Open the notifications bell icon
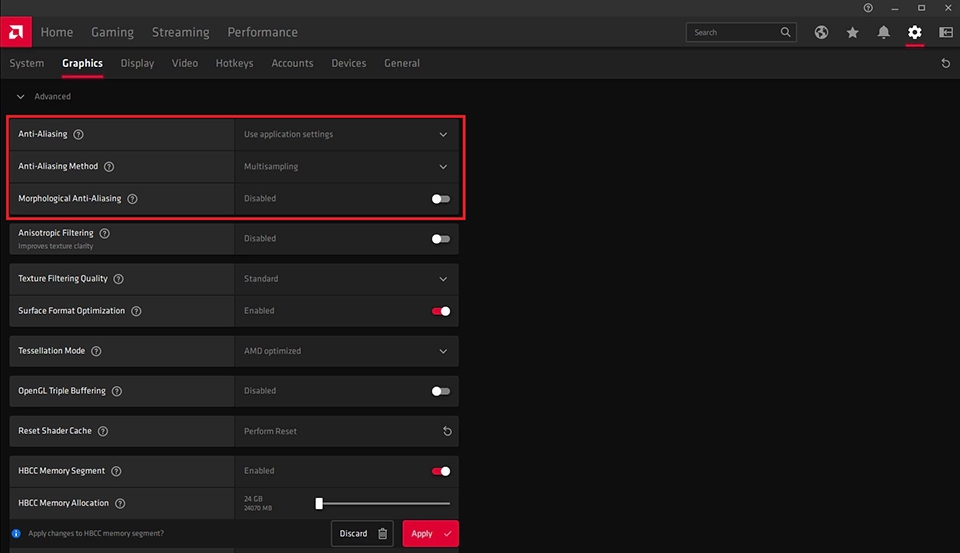This screenshot has height=553, width=960. point(883,32)
